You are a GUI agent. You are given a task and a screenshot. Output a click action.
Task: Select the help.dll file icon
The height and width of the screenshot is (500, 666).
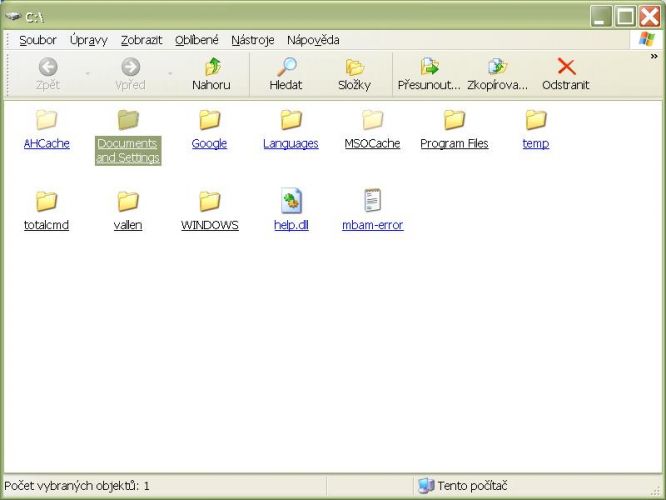pyautogui.click(x=291, y=201)
